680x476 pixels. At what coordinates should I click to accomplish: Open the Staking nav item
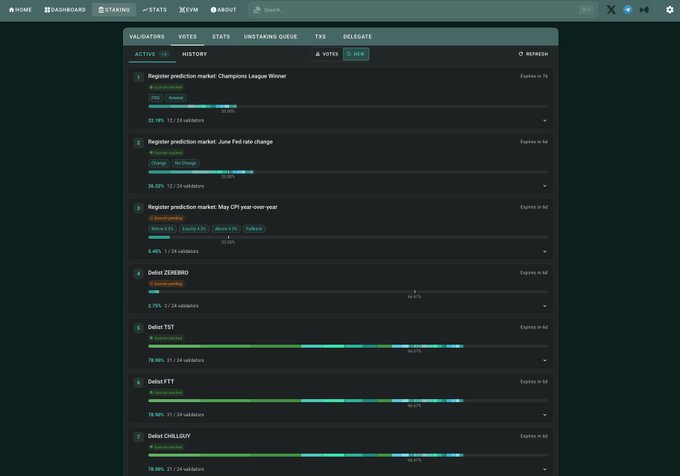114,10
